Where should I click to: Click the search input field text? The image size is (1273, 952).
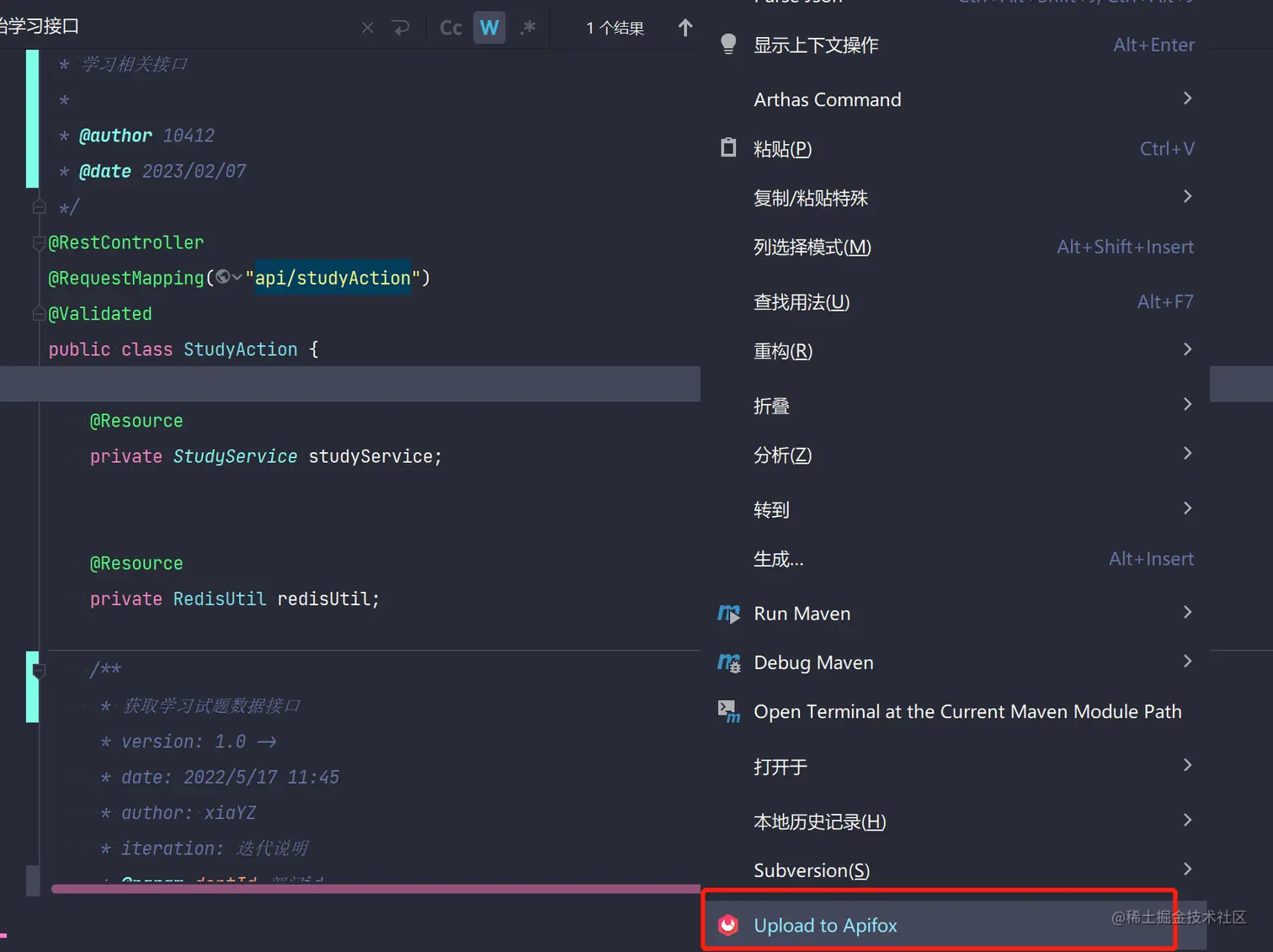40,27
